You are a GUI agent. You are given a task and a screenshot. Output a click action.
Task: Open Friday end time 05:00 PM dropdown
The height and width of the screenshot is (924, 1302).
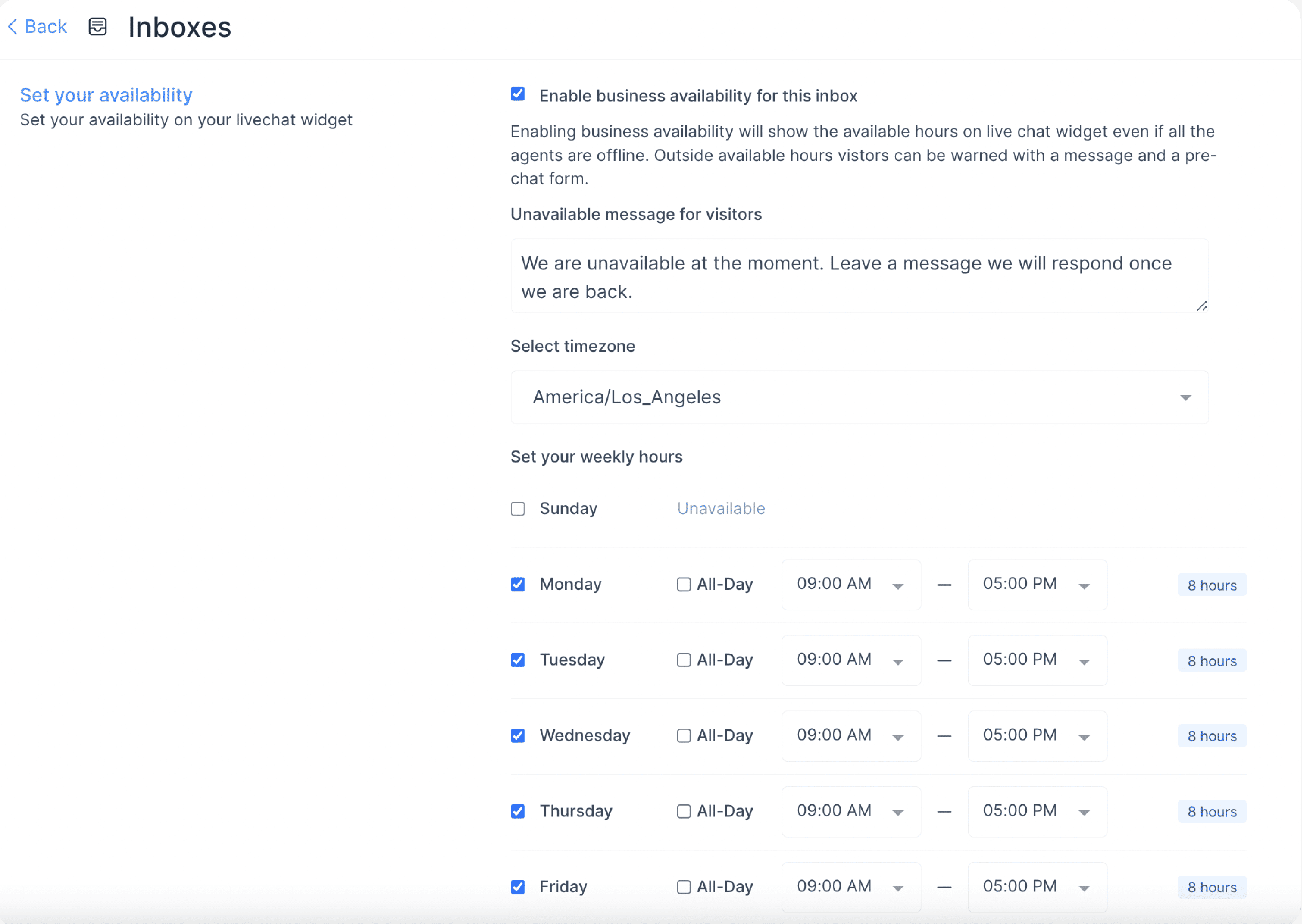tap(1038, 888)
